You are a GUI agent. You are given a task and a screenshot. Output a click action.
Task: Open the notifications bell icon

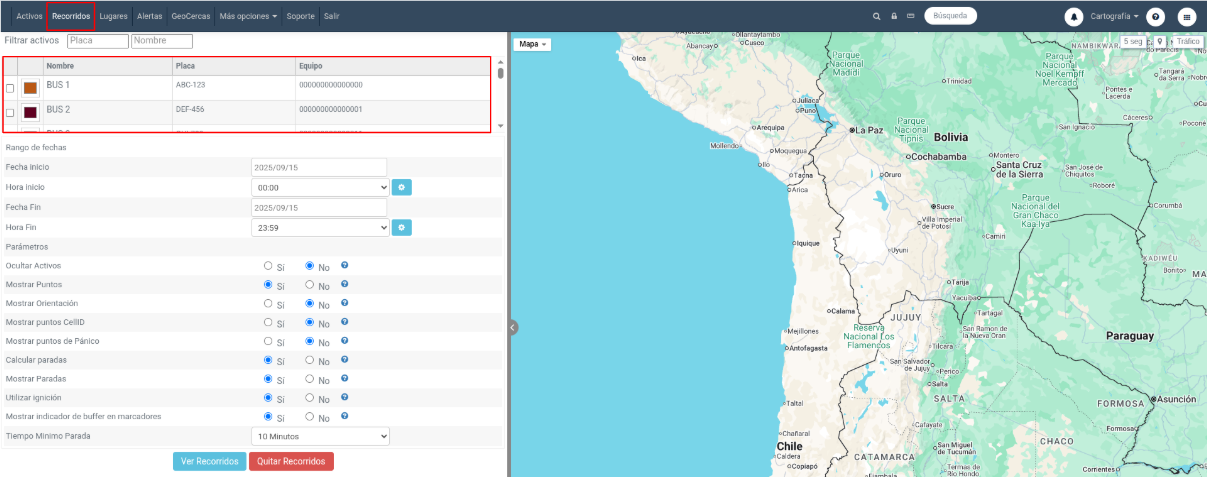coord(1074,17)
